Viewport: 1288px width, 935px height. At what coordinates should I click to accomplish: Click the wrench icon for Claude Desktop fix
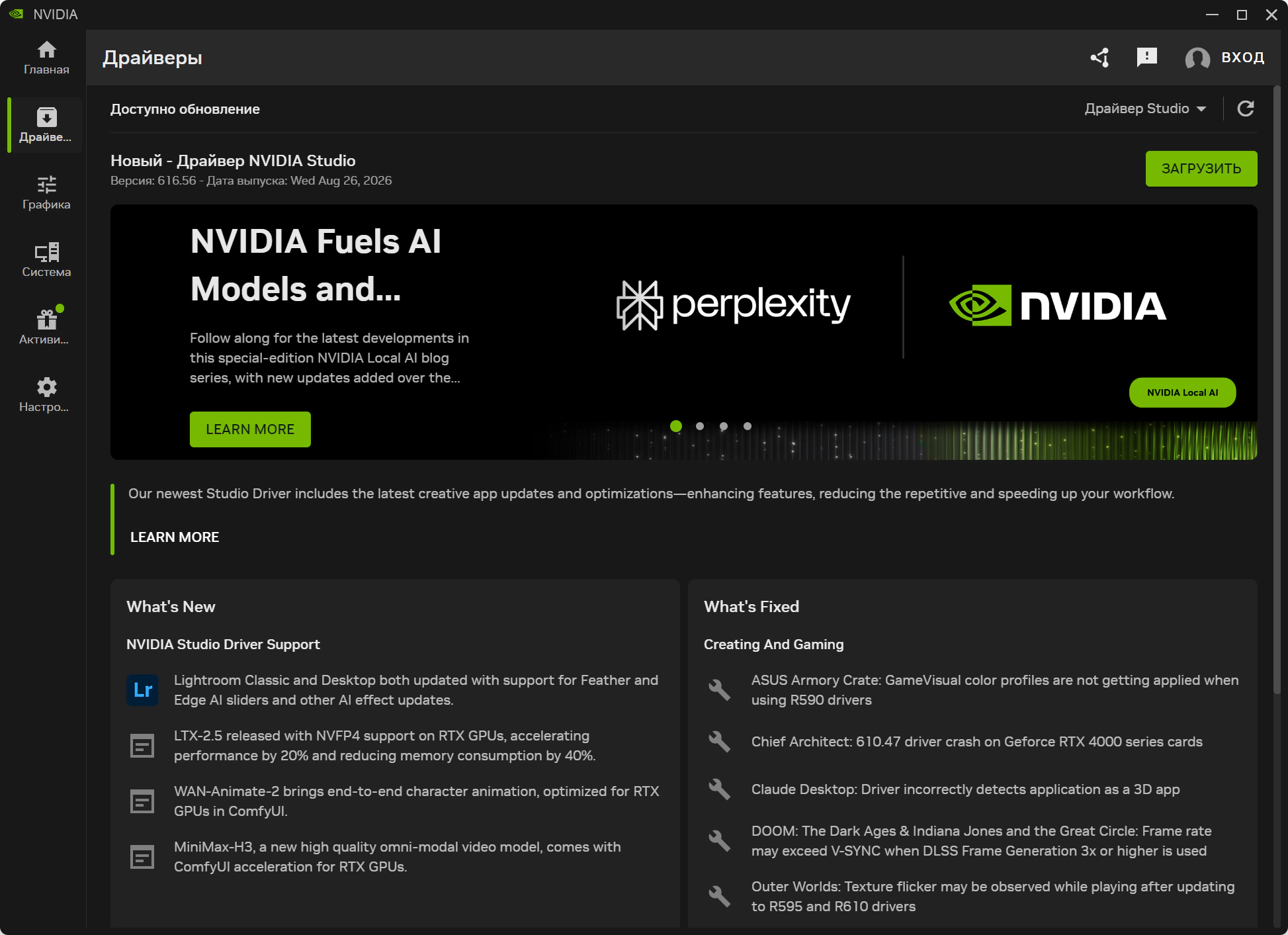click(720, 789)
